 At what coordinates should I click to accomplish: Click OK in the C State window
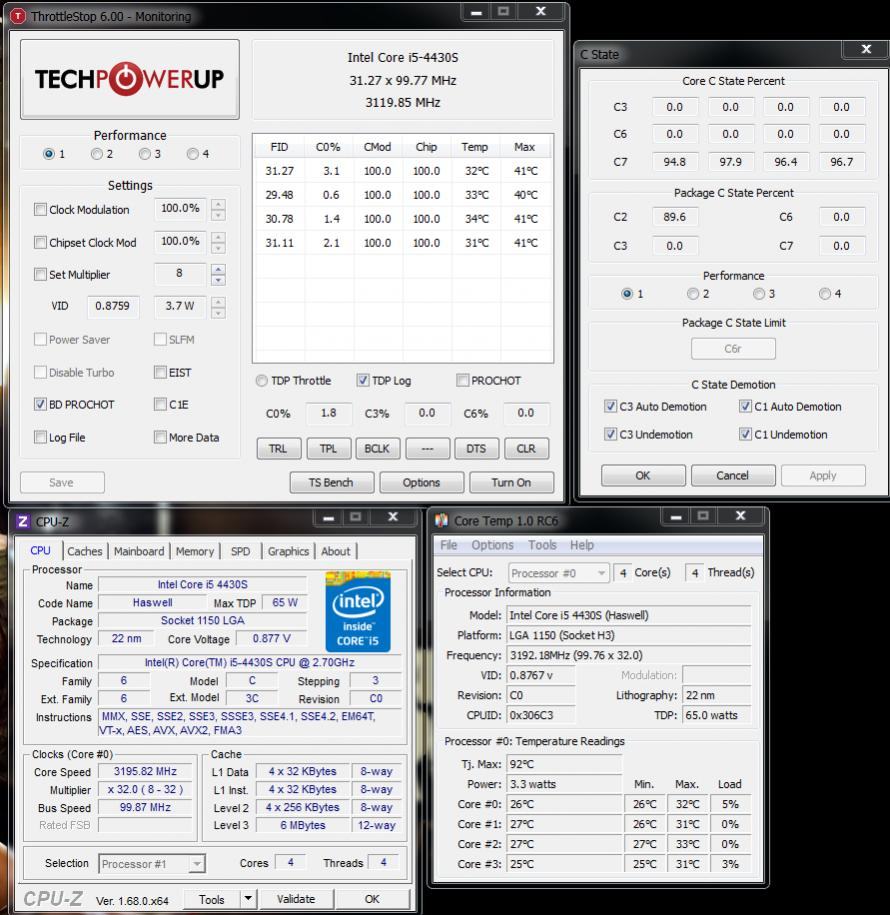pyautogui.click(x=643, y=476)
